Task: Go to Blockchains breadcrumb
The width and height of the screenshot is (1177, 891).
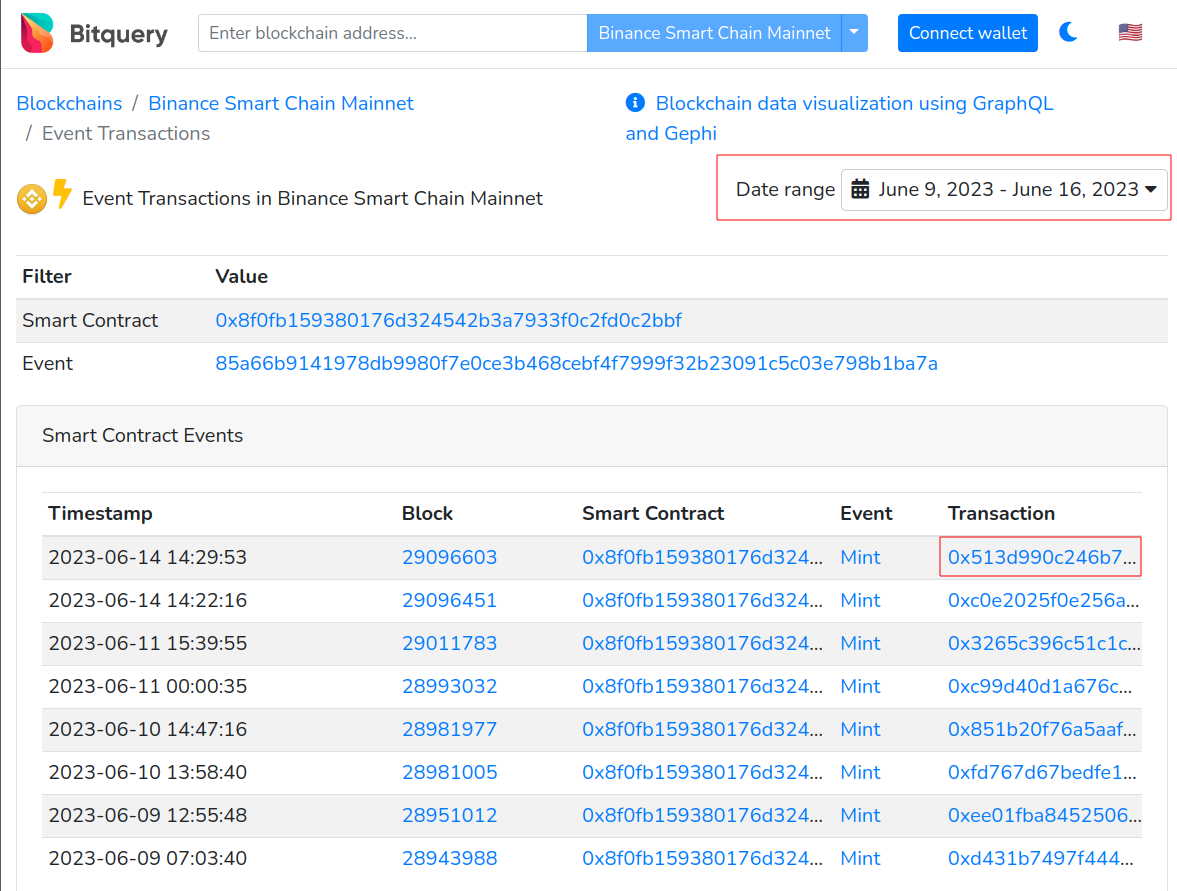Action: tap(69, 103)
